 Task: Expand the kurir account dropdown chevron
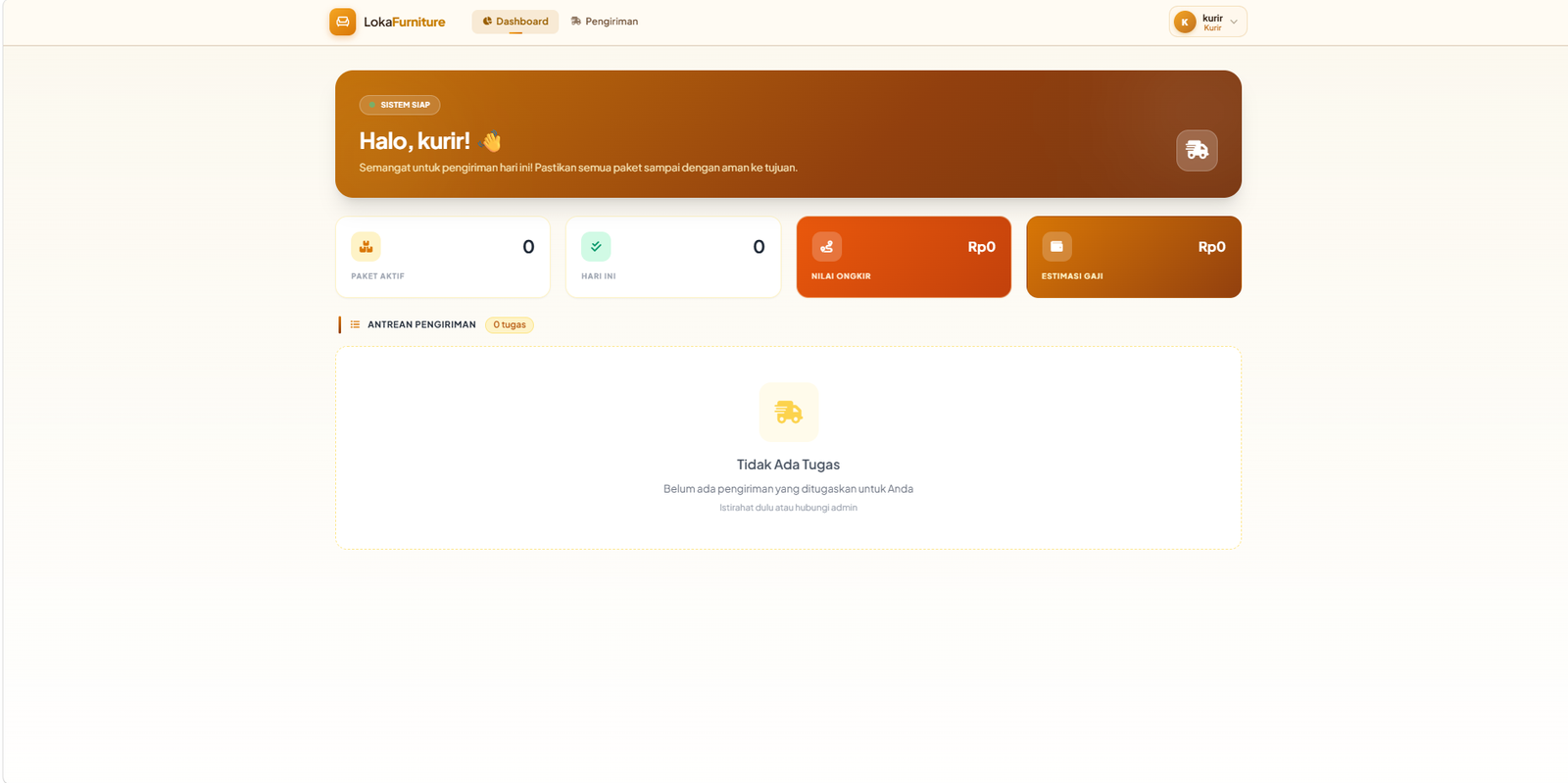click(1234, 22)
